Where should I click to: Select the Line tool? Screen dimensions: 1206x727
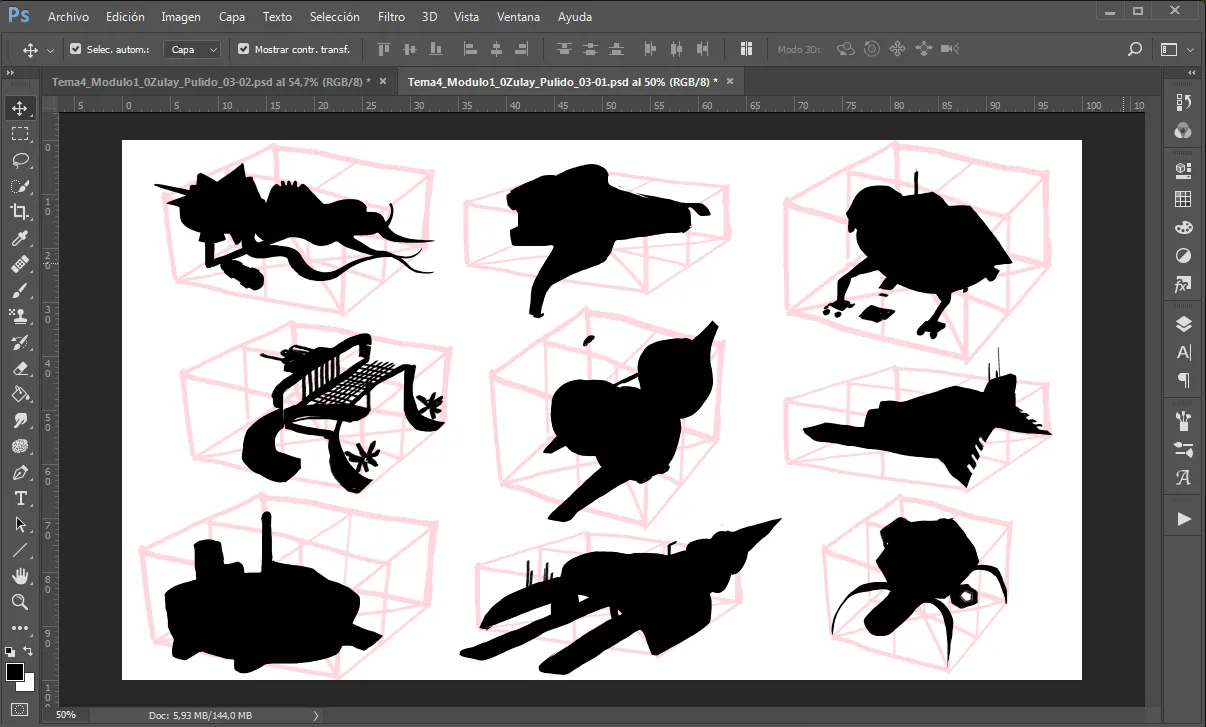point(20,550)
